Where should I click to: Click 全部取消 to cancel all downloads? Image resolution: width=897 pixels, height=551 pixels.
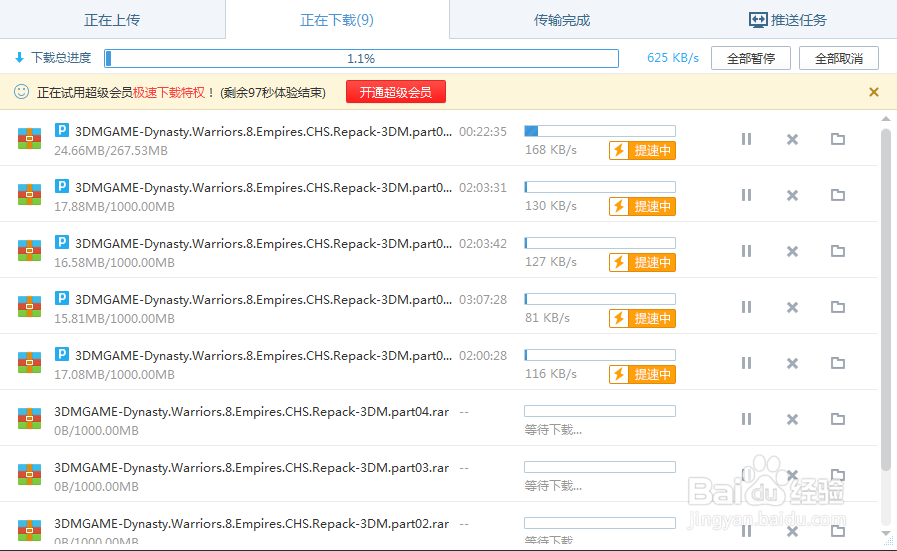[839, 58]
